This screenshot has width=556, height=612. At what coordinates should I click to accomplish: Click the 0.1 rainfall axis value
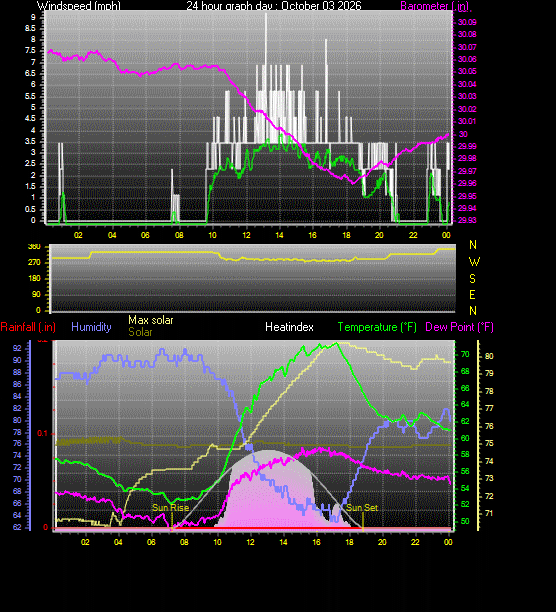point(42,434)
